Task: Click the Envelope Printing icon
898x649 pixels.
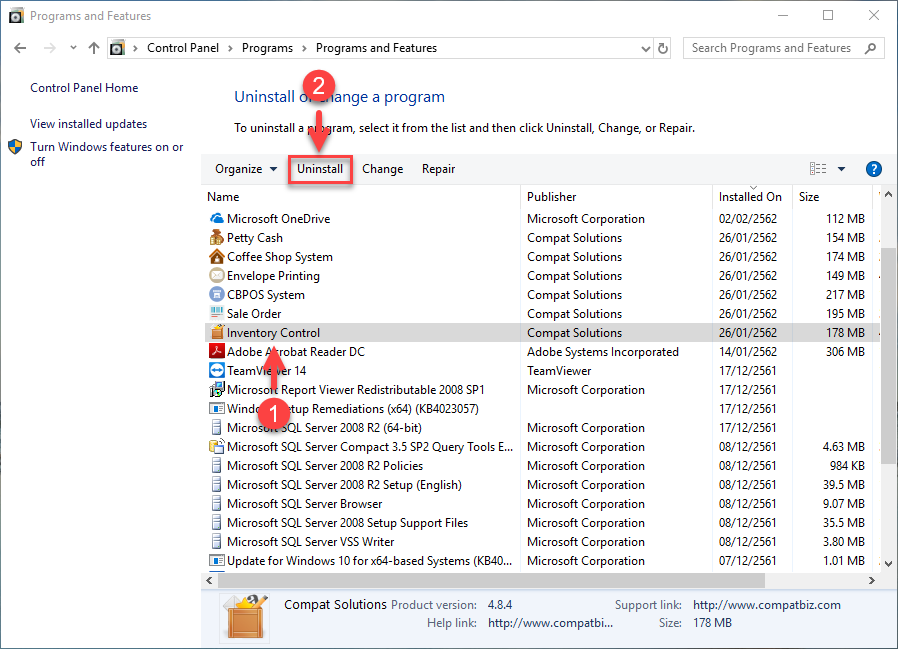Action: (x=216, y=276)
